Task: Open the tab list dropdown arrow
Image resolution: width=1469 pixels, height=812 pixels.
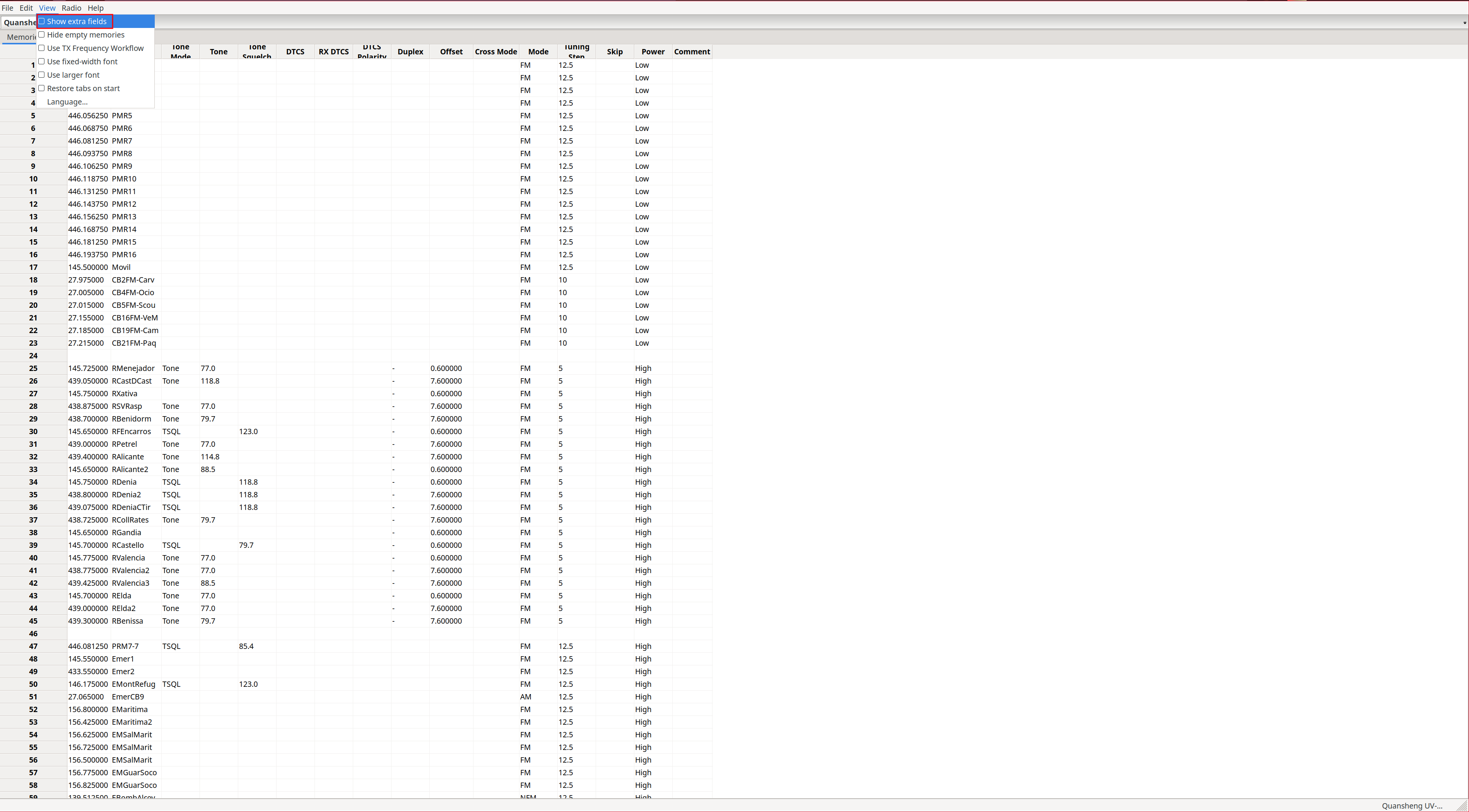Action: (1464, 23)
